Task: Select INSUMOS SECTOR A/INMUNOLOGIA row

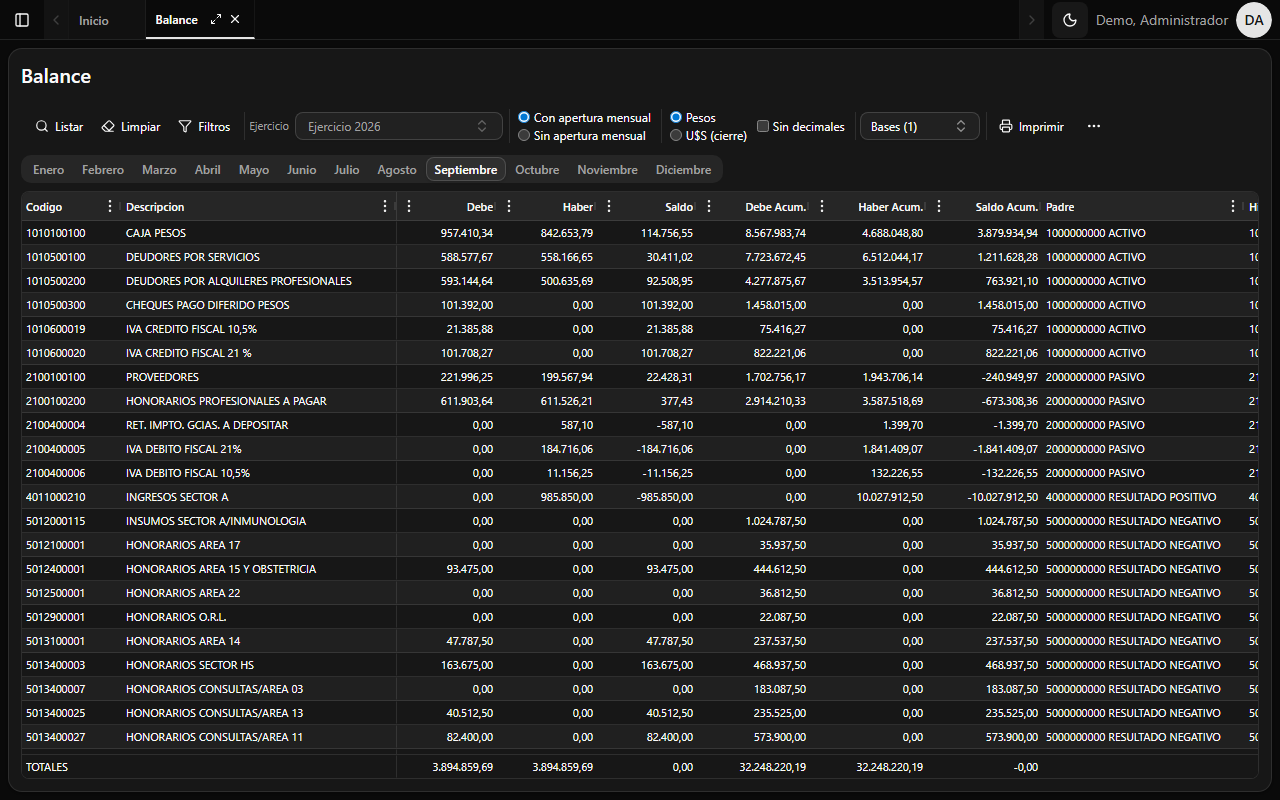Action: click(640, 521)
